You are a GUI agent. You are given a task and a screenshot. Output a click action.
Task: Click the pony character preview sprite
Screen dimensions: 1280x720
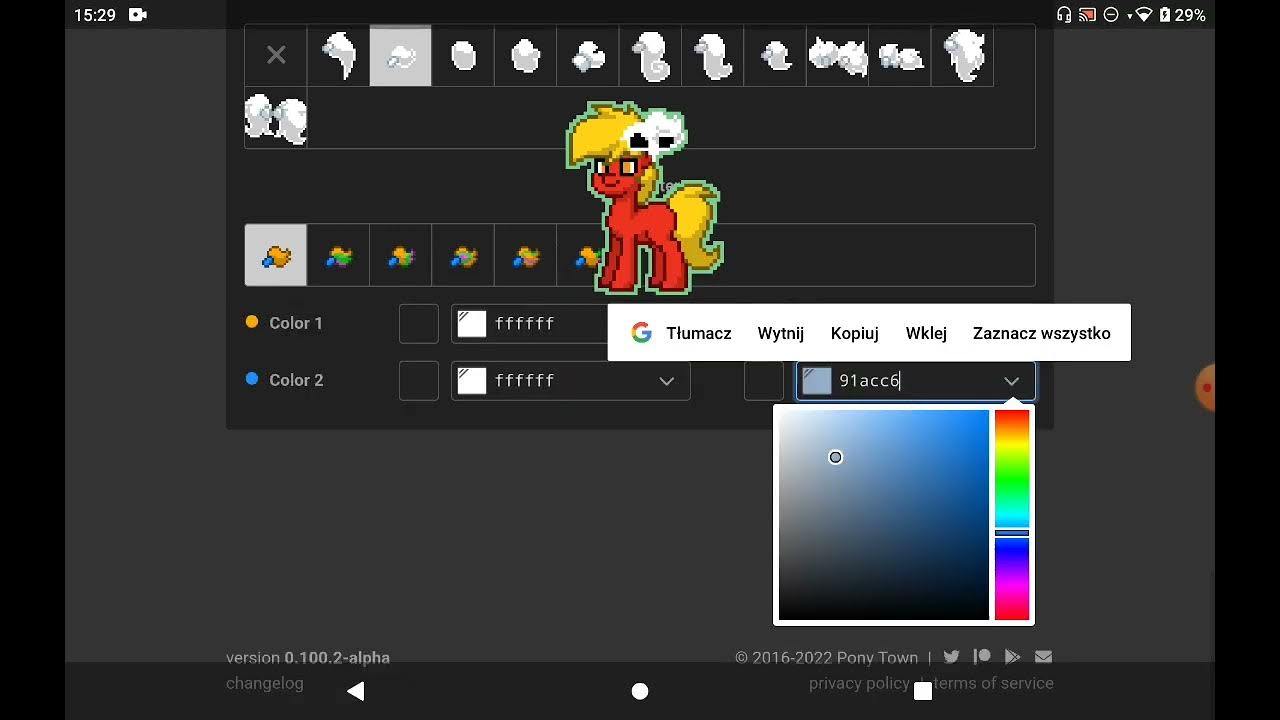[645, 198]
